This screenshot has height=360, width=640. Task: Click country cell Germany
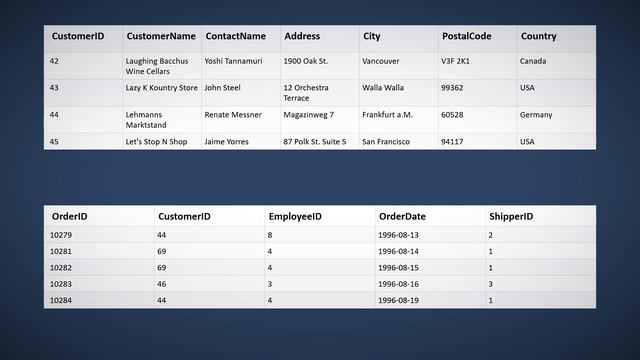pyautogui.click(x=536, y=115)
